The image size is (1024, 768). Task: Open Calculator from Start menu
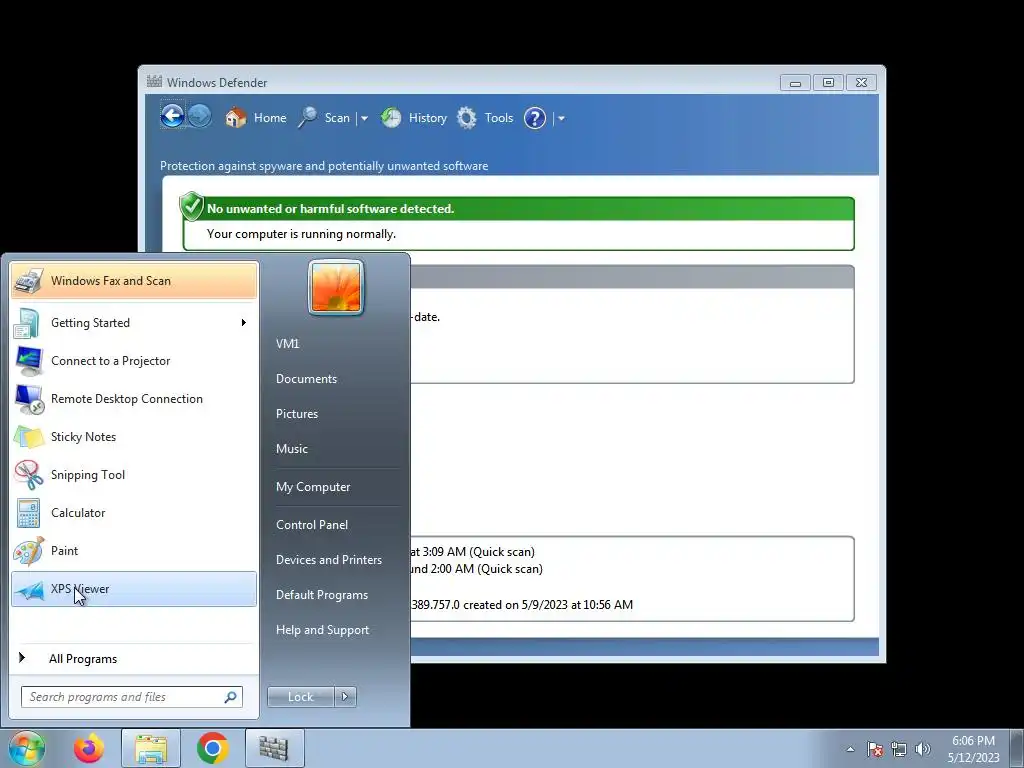135,513
